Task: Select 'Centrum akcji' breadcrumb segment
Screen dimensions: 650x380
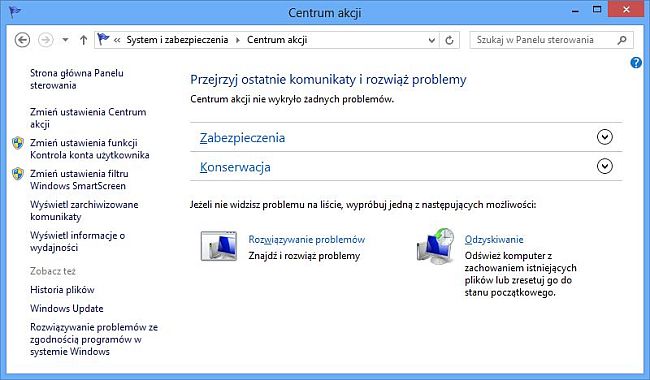Action: (277, 40)
